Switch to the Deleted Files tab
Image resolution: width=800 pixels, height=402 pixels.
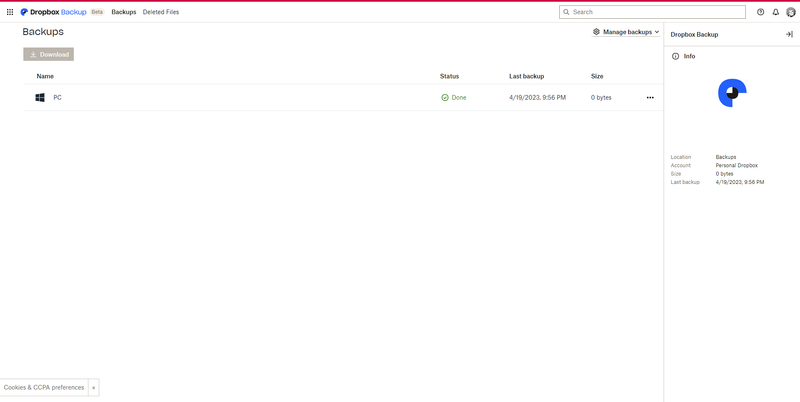(161, 12)
